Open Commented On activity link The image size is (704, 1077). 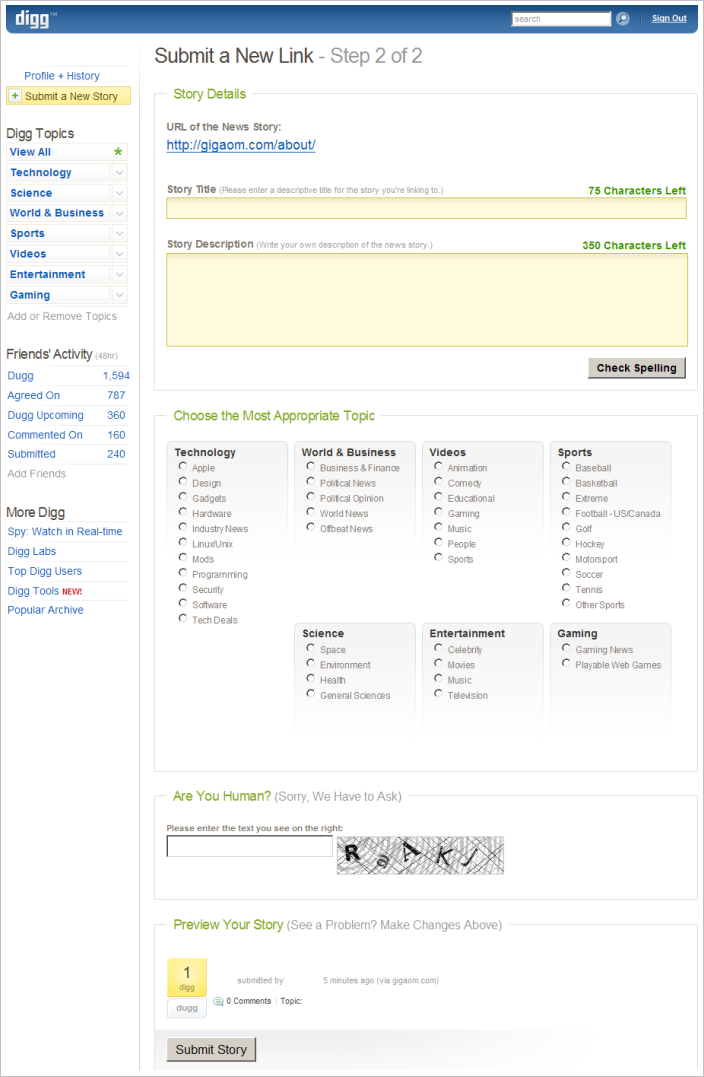pyautogui.click(x=45, y=435)
